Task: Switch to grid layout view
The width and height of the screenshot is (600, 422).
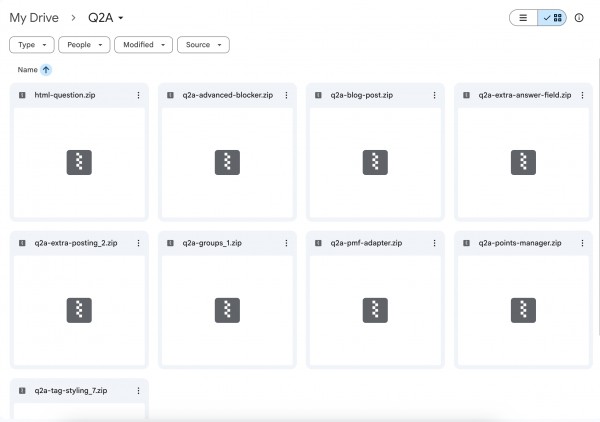Action: click(x=553, y=18)
